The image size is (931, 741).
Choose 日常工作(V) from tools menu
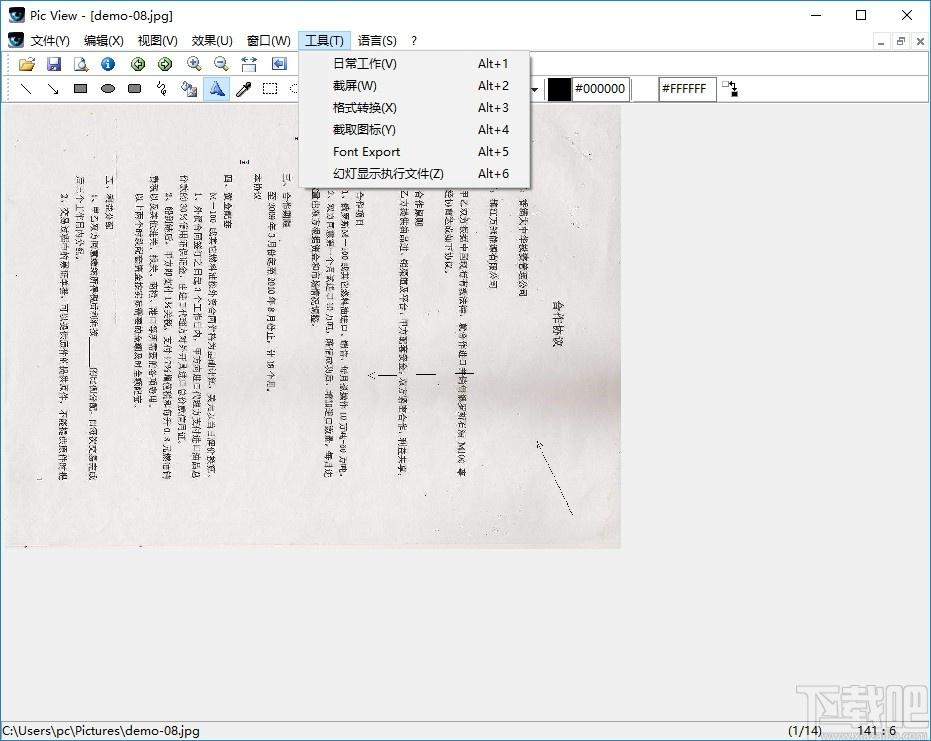pyautogui.click(x=414, y=64)
